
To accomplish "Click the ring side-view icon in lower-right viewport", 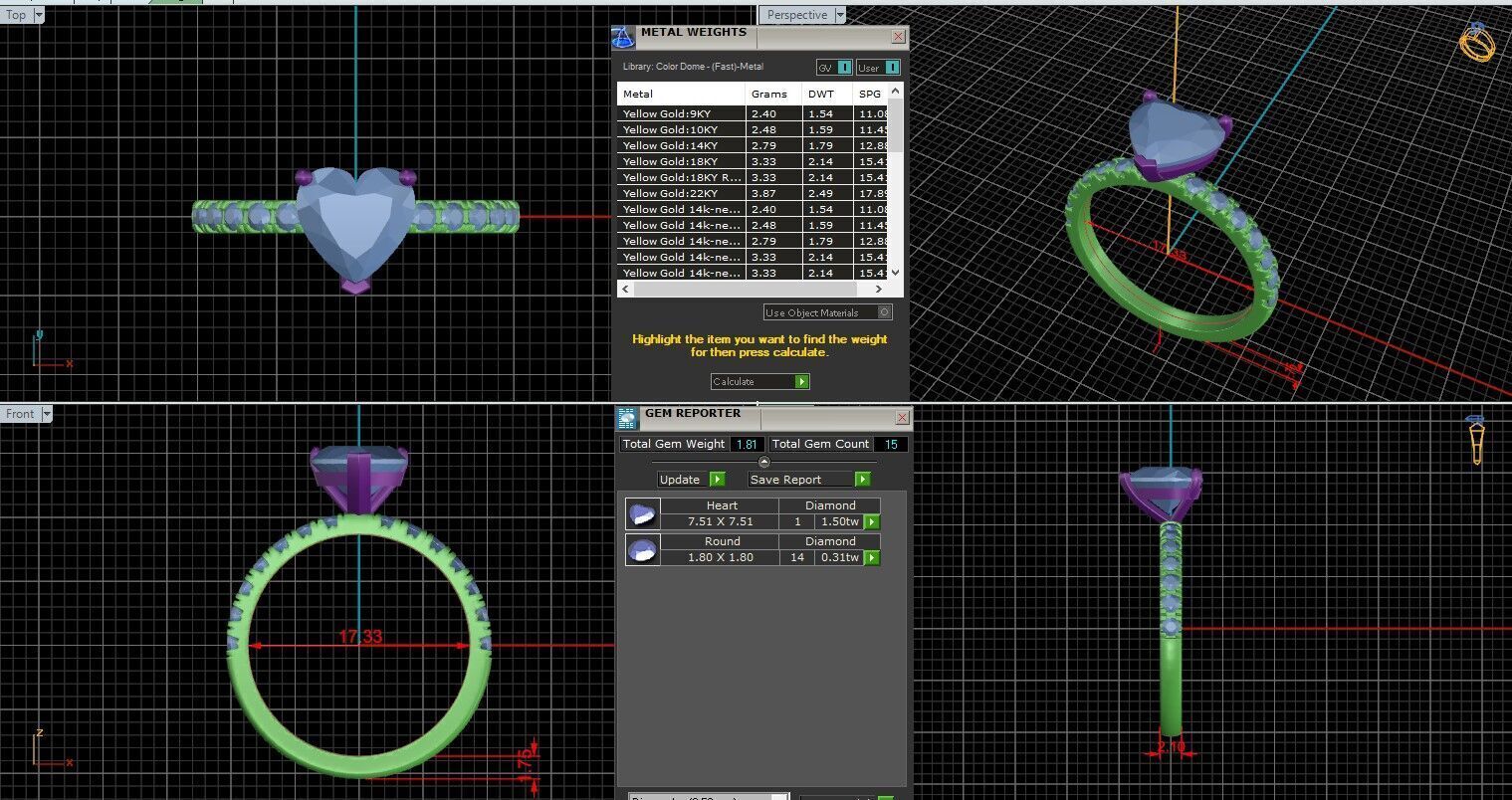I will (x=1476, y=439).
